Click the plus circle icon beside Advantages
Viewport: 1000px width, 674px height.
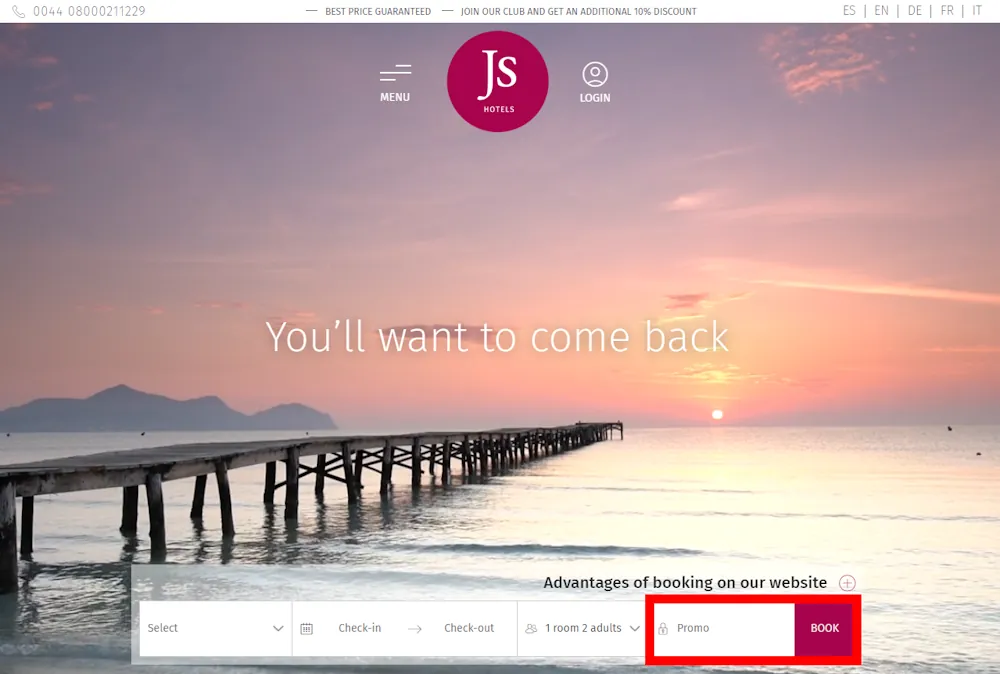pyautogui.click(x=847, y=583)
